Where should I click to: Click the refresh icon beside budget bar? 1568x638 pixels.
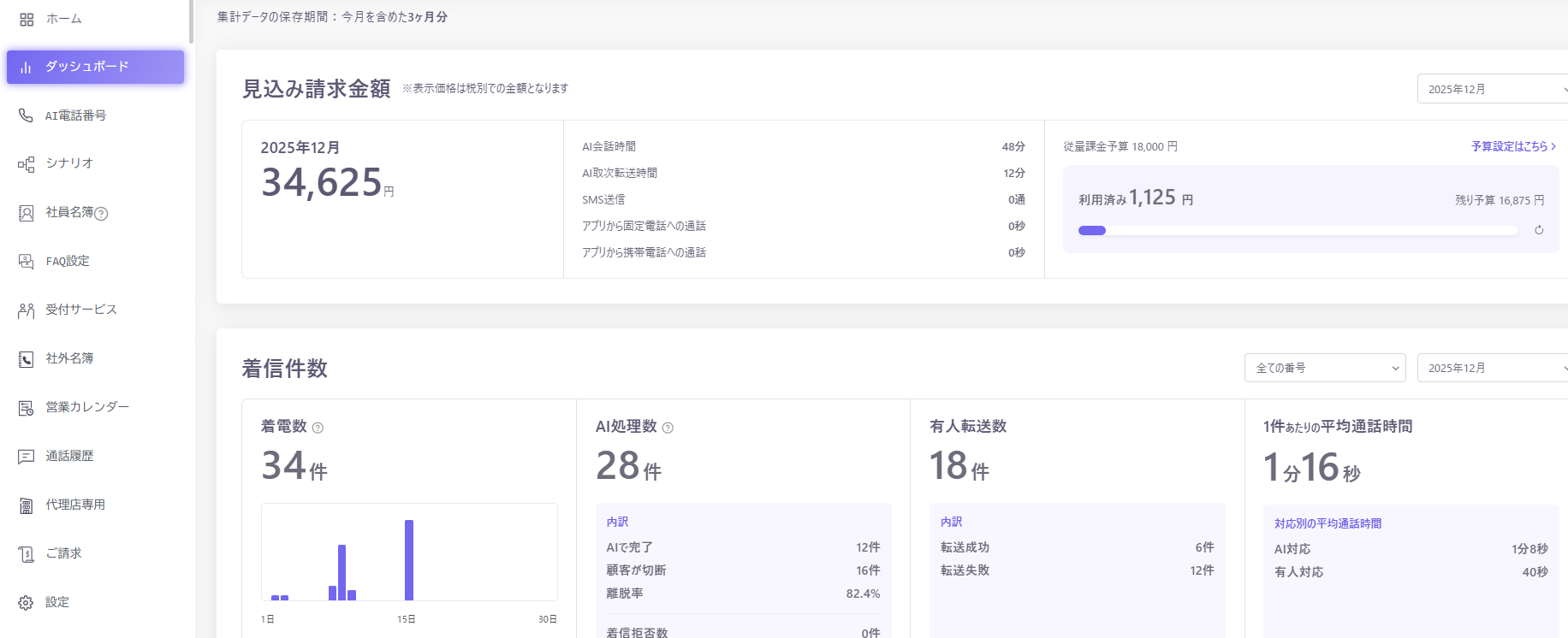pyautogui.click(x=1539, y=230)
